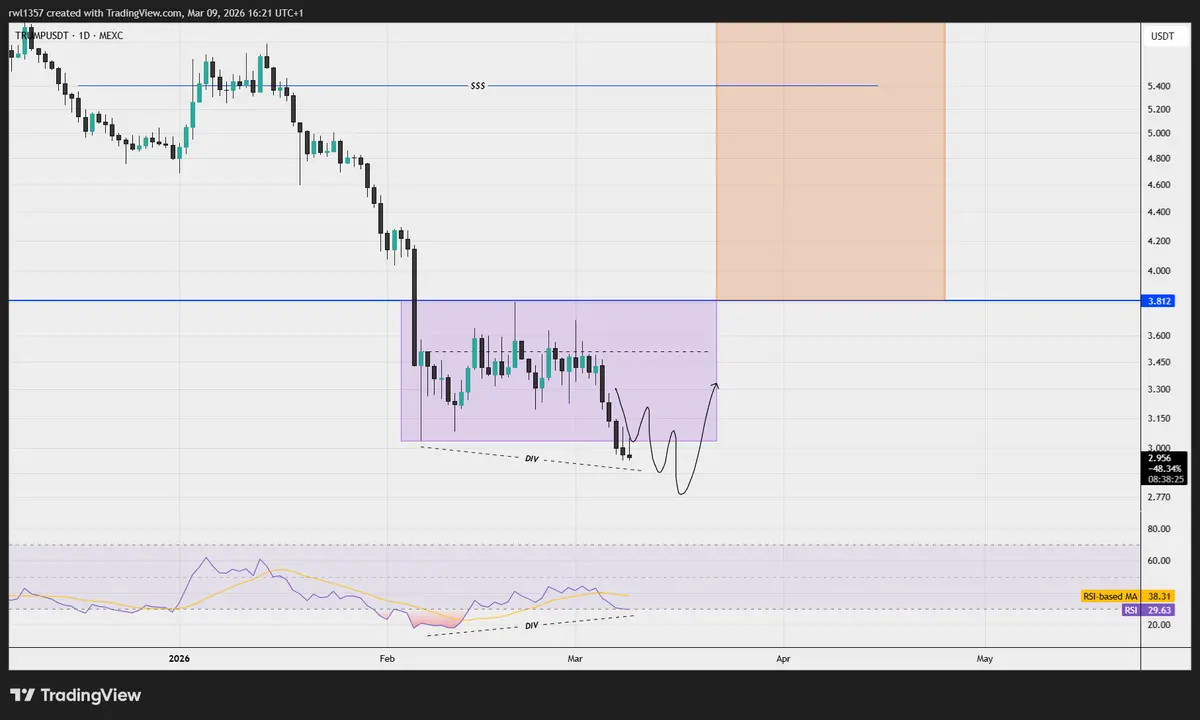Image resolution: width=1200 pixels, height=720 pixels.
Task: Select the RSI-based MA indicator label
Action: 1109,596
